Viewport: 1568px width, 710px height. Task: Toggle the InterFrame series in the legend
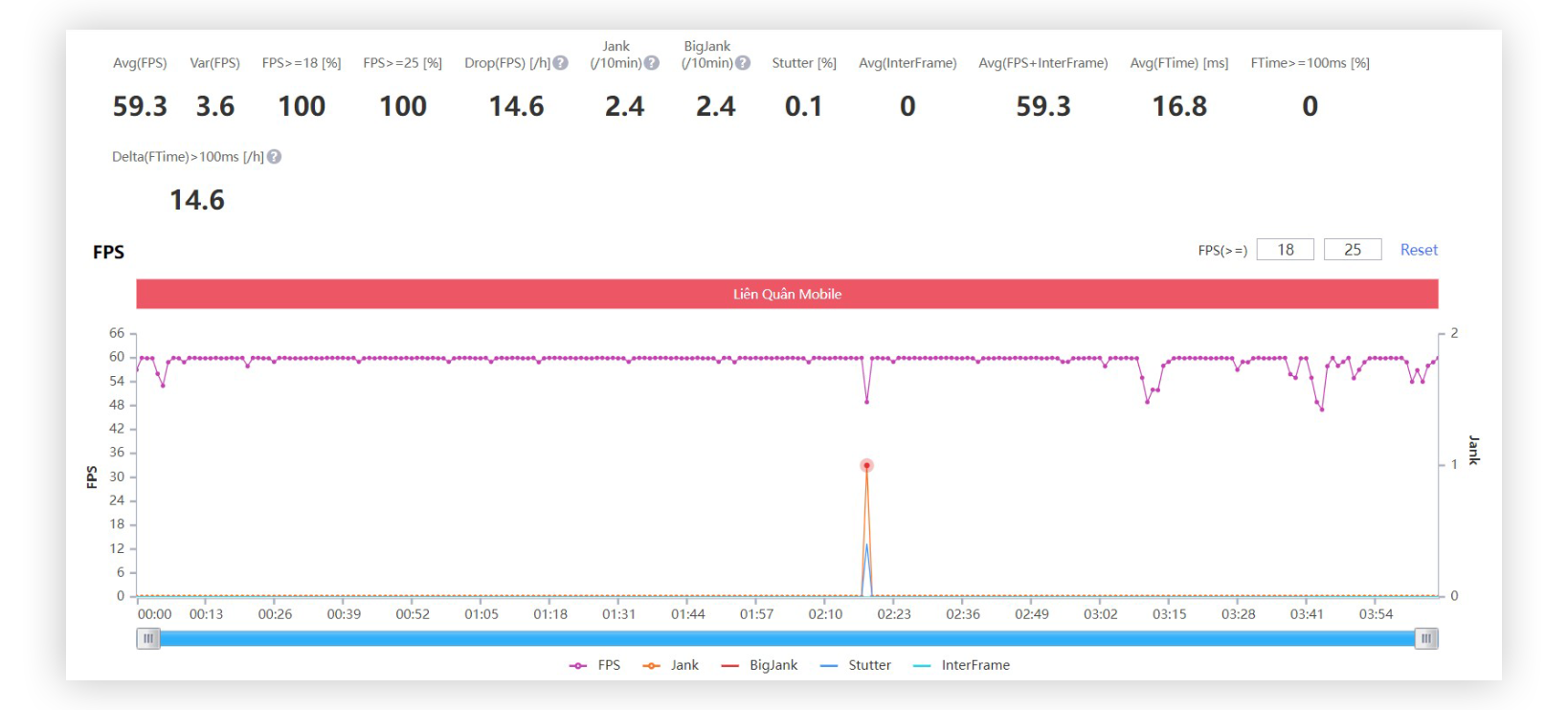click(961, 665)
